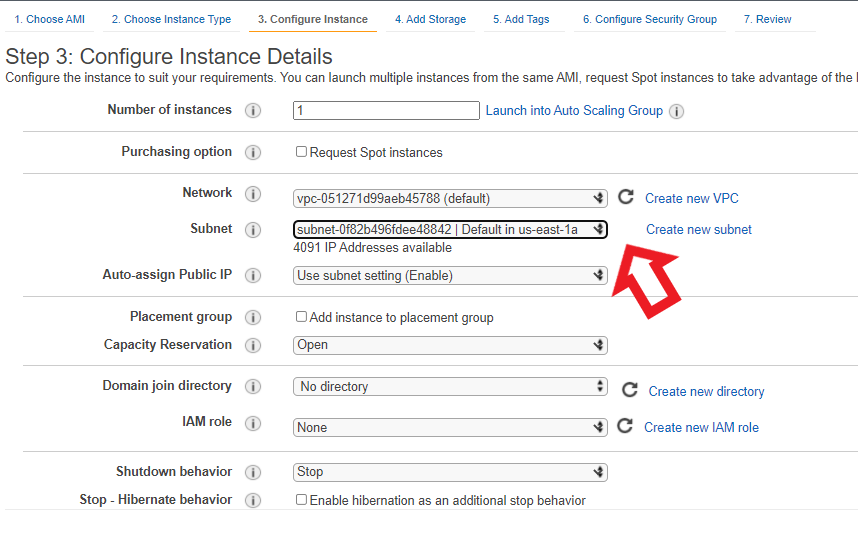This screenshot has height=547, width=858.
Task: Enable Request Spot instances checkbox
Action: pos(302,152)
